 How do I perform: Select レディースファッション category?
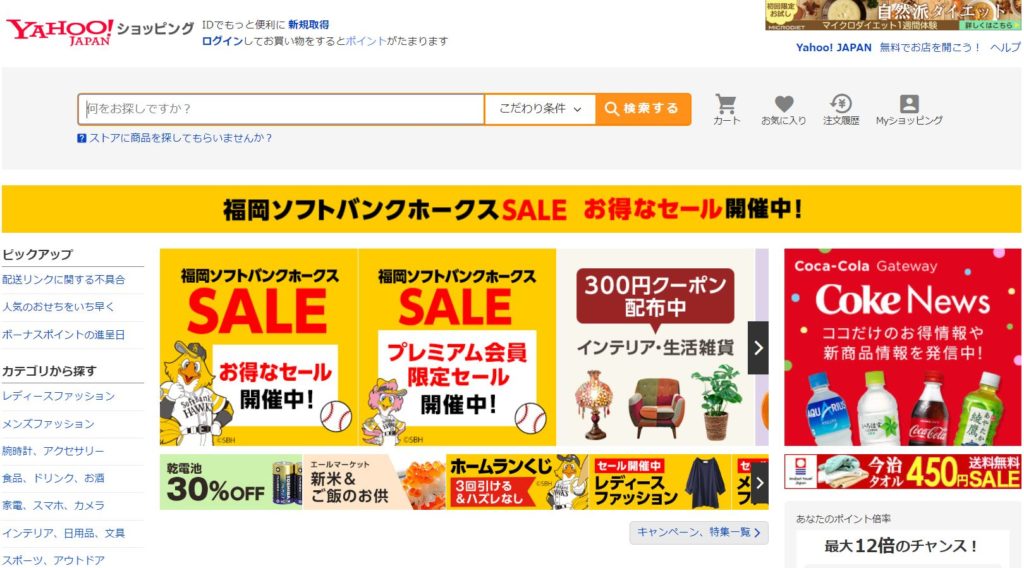coord(59,396)
